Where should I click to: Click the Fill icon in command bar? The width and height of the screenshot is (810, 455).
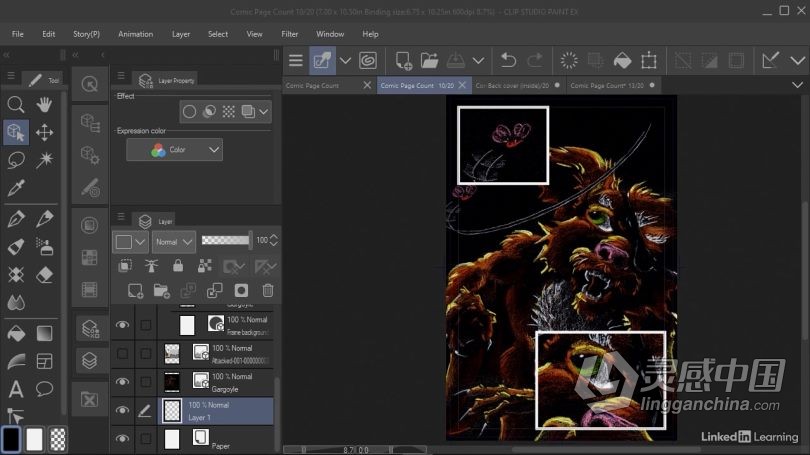(x=622, y=61)
